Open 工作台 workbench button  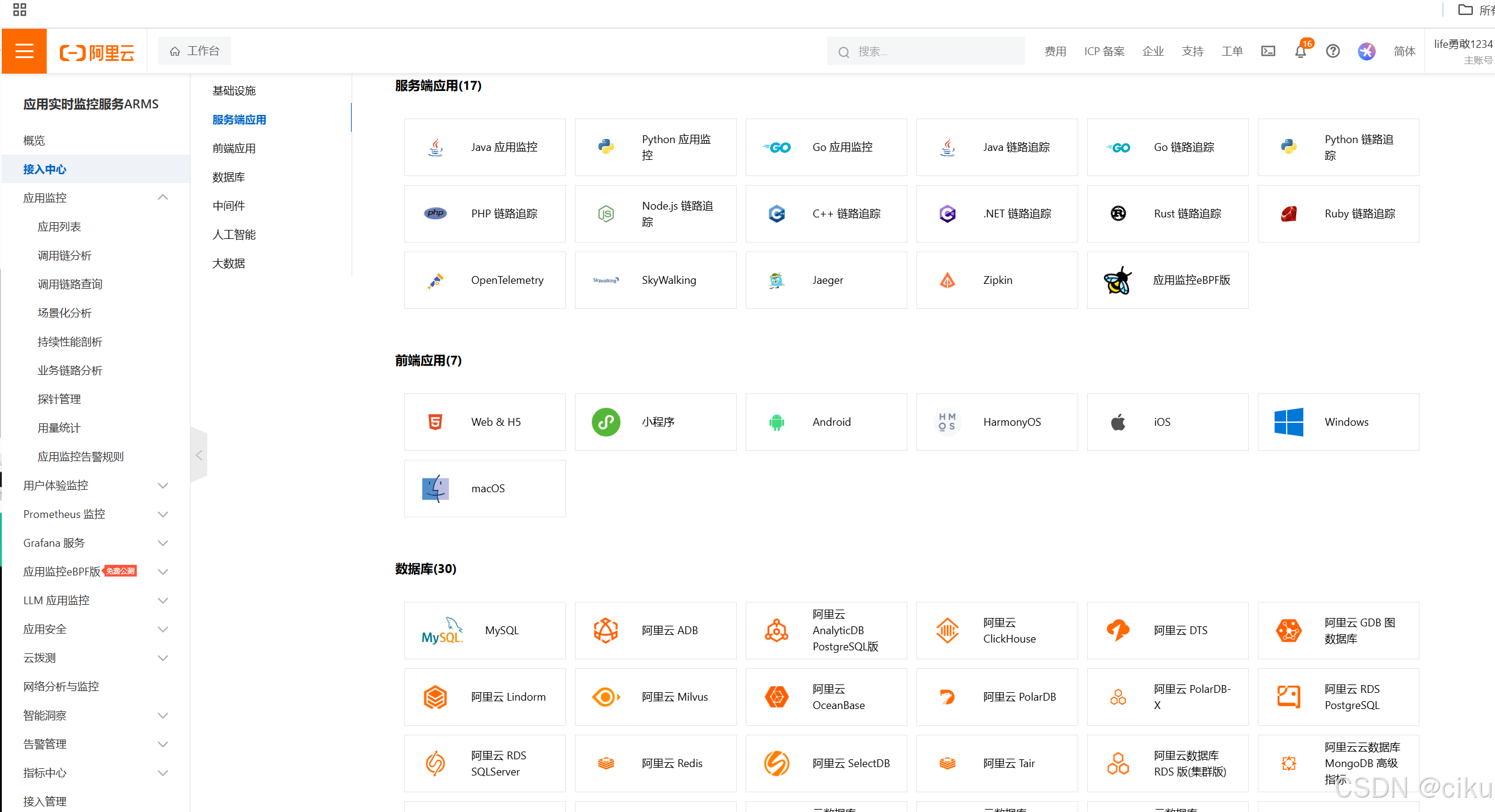tap(194, 51)
